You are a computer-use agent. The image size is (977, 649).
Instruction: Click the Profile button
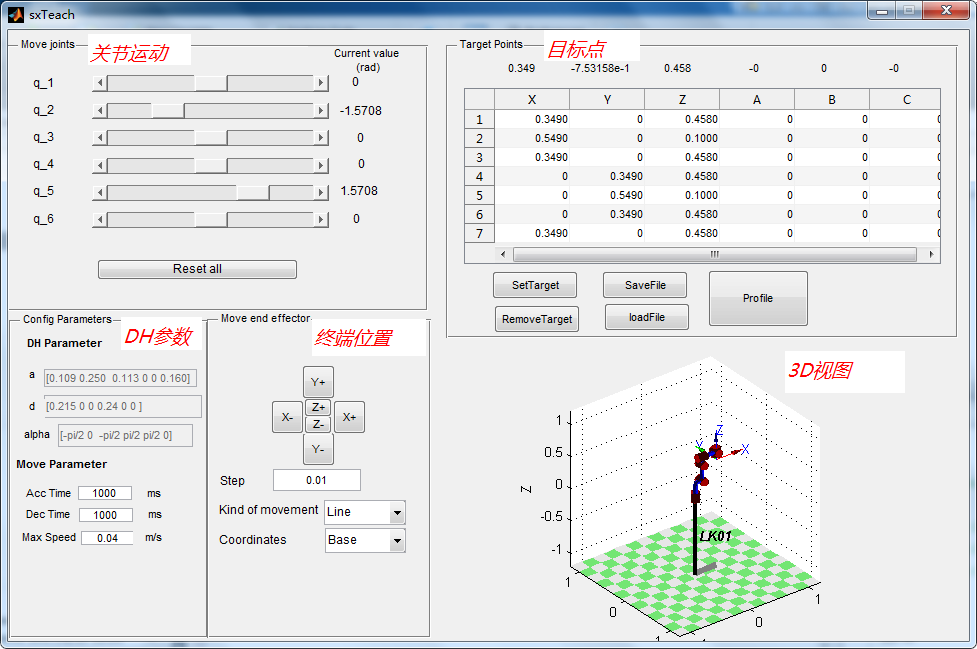757,298
